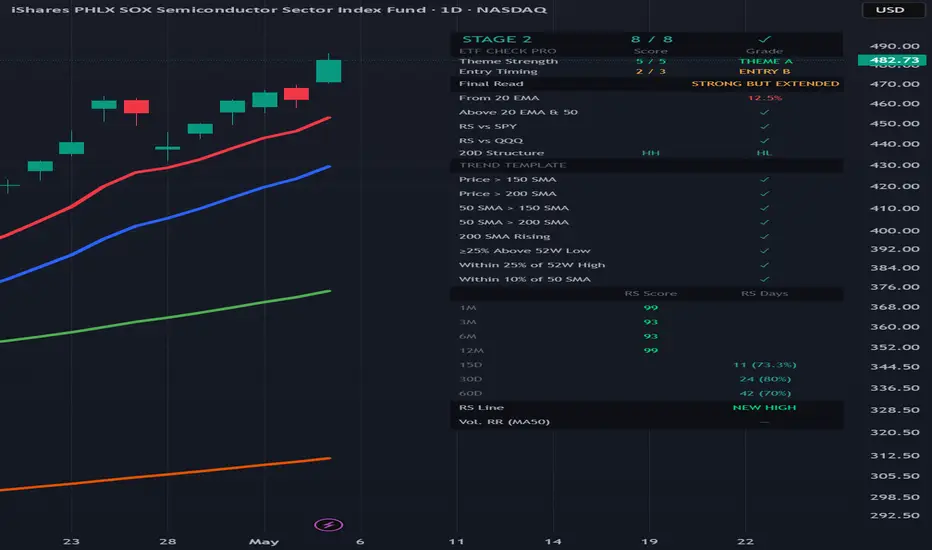Click the 15D value 11 (73.3%)
Image resolution: width=932 pixels, height=550 pixels.
click(x=764, y=365)
